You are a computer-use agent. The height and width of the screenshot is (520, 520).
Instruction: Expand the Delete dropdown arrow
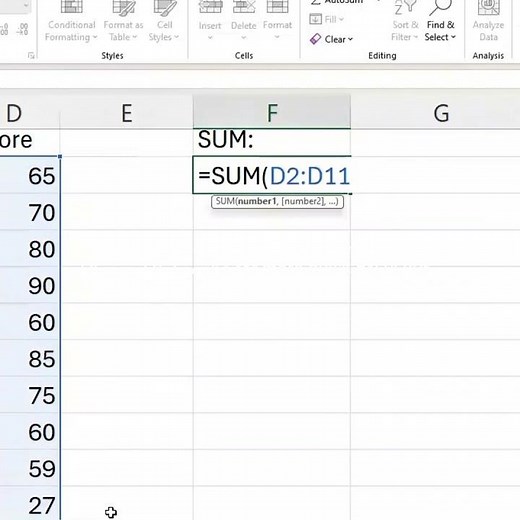244,37
